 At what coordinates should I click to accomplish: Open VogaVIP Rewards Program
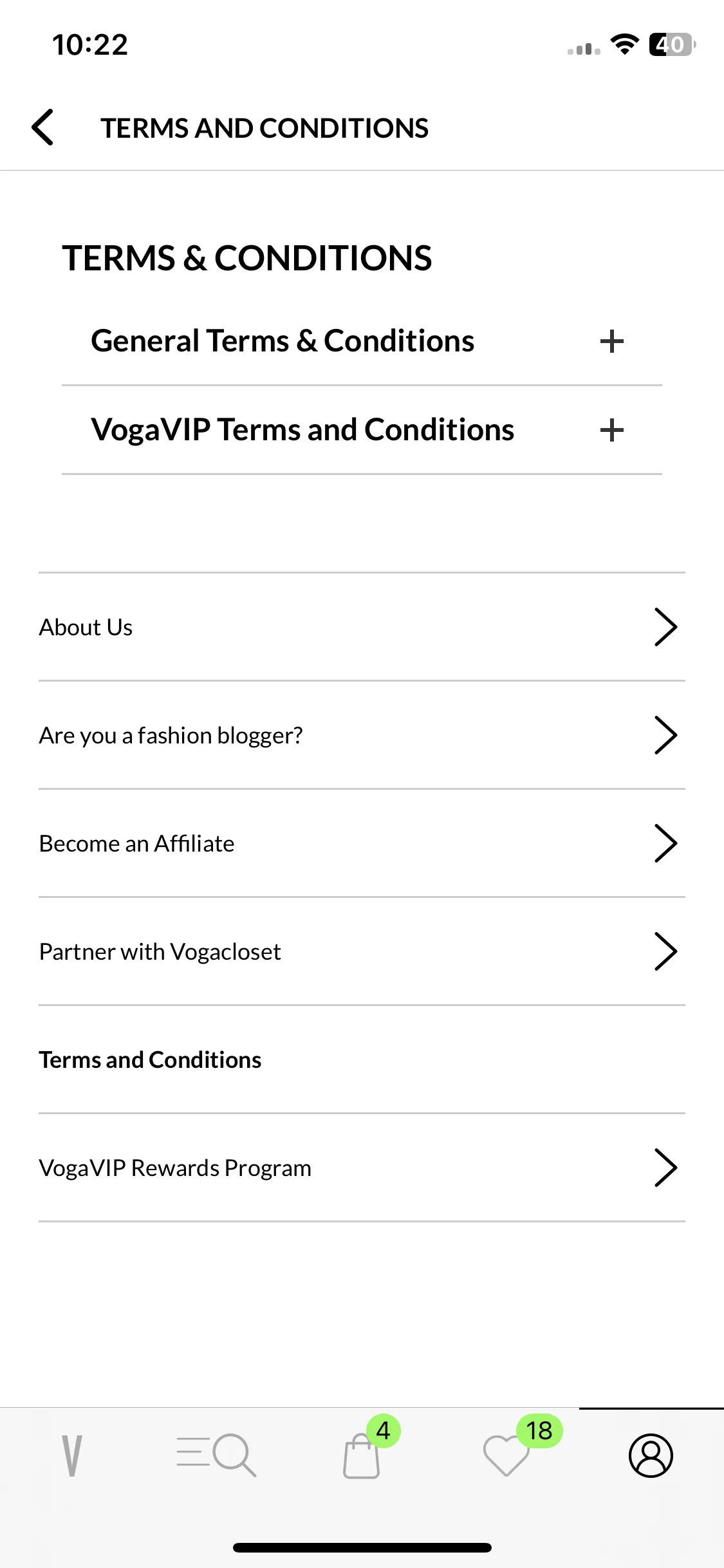point(362,1168)
